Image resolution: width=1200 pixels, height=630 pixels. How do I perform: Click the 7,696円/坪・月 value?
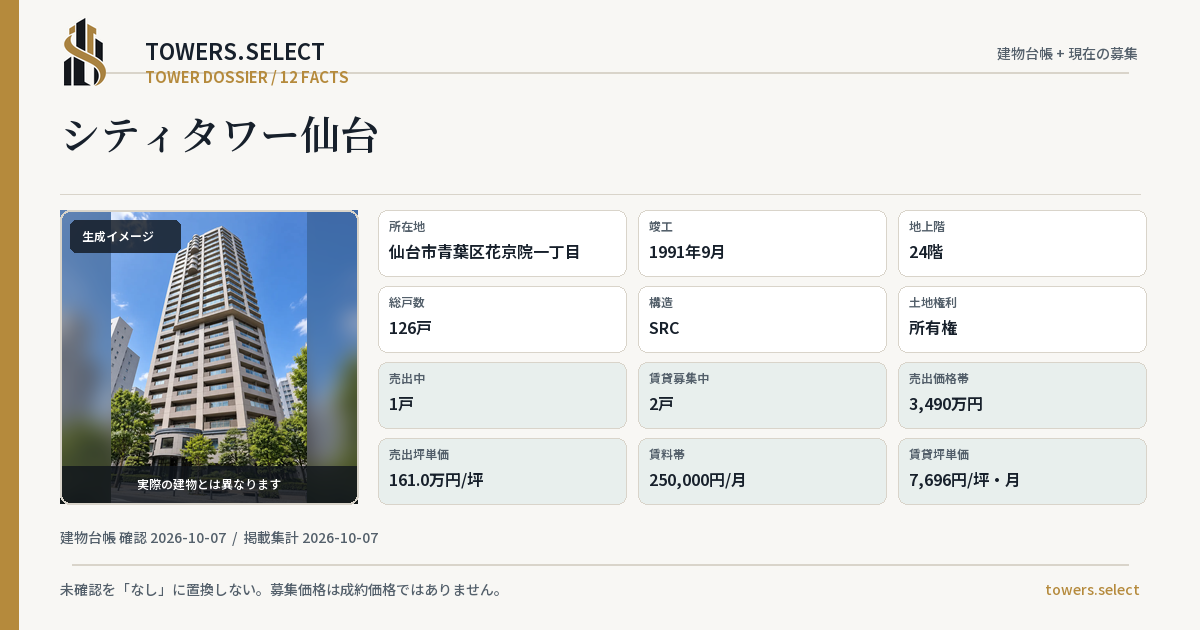click(965, 480)
